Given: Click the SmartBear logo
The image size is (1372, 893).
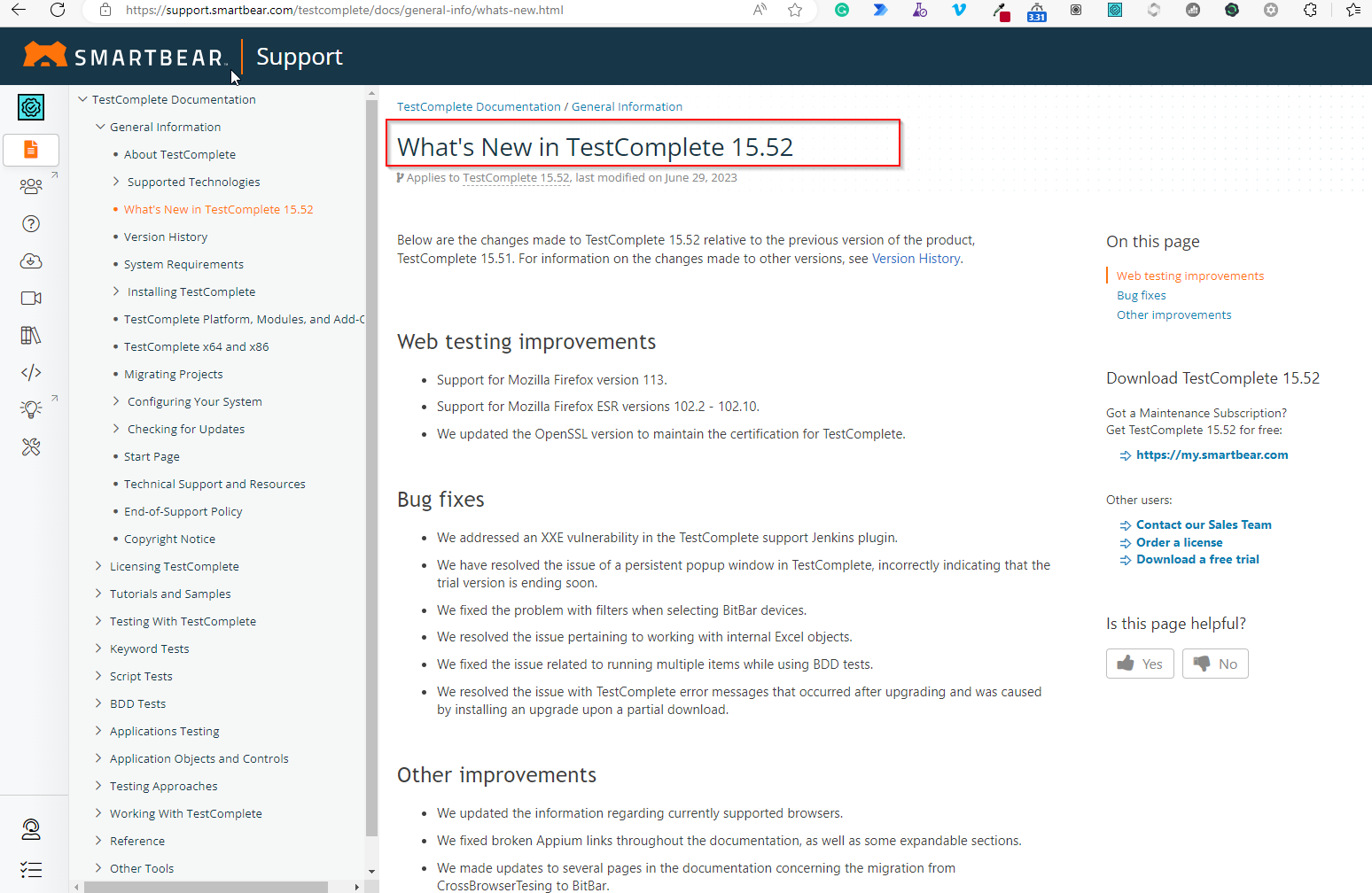Looking at the screenshot, I should [125, 56].
